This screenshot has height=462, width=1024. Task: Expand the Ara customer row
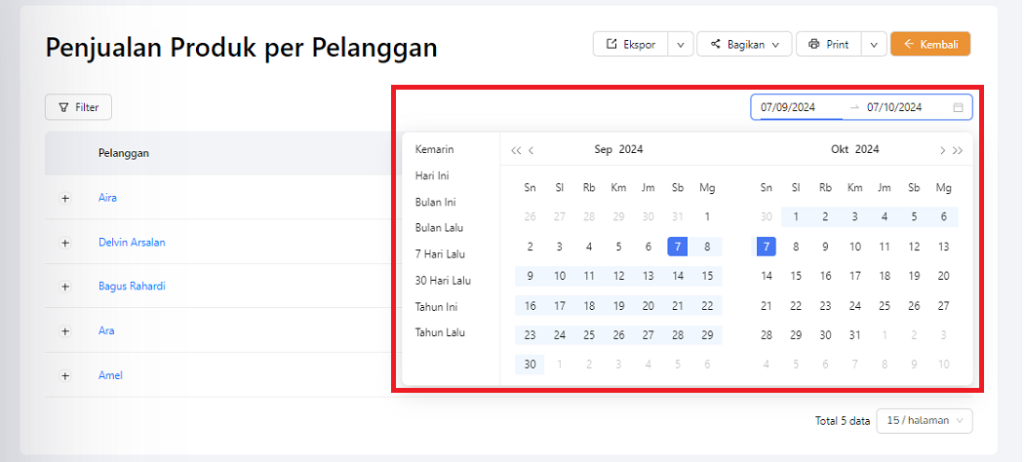pyautogui.click(x=65, y=331)
